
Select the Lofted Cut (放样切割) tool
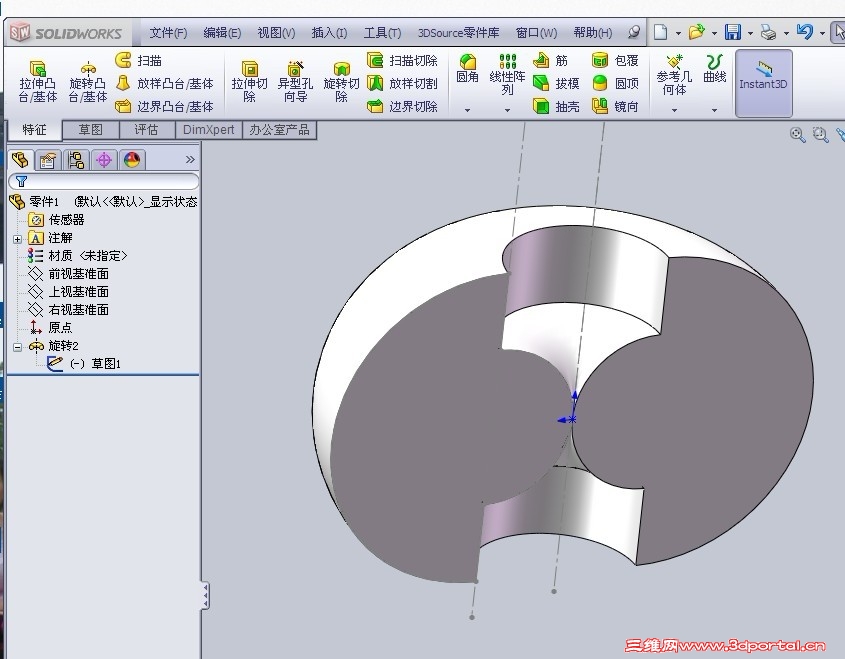402,83
